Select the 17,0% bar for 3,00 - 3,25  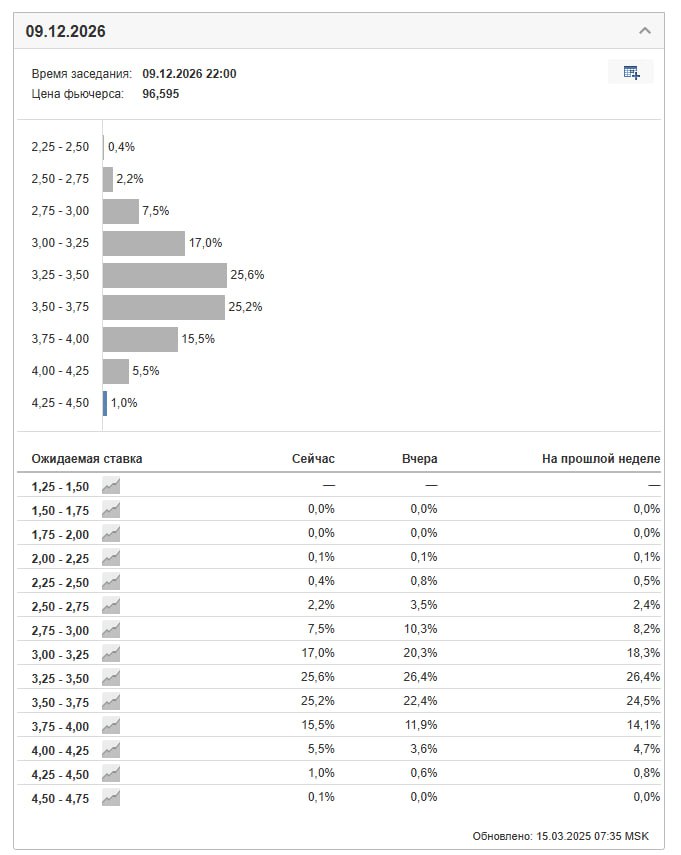coord(144,243)
